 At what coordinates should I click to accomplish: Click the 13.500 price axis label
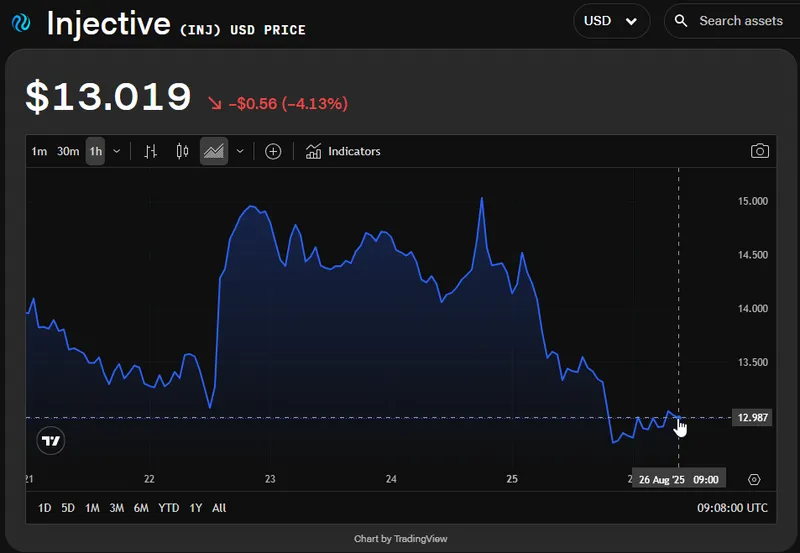[x=753, y=362]
